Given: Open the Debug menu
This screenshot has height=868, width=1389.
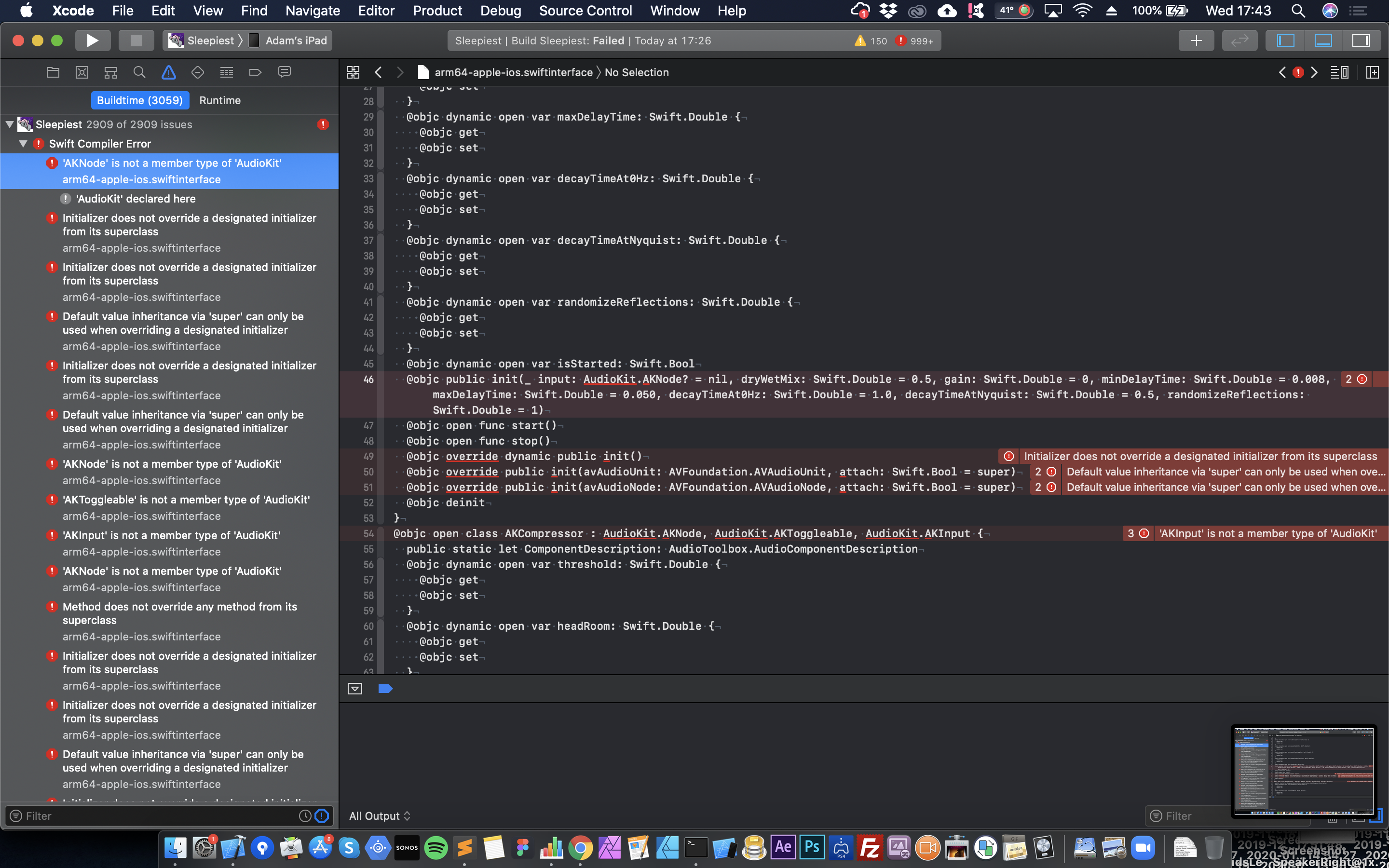Looking at the screenshot, I should tap(501, 10).
